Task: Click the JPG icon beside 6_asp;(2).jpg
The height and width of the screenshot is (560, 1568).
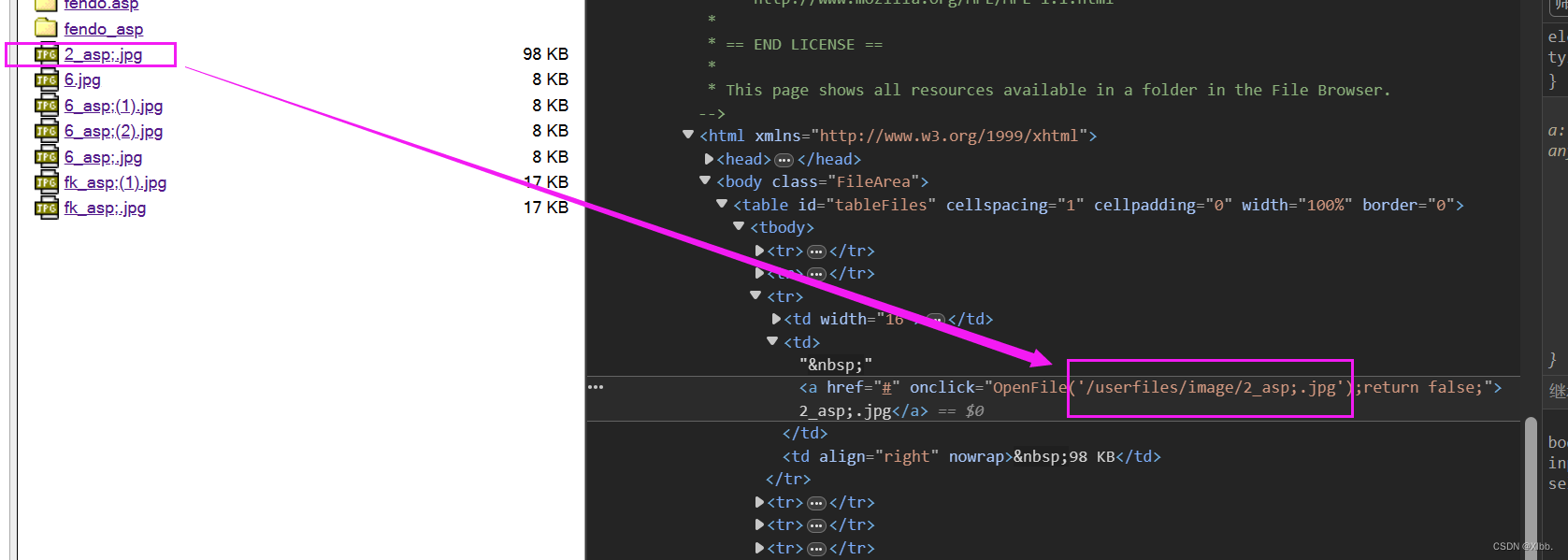Action: pos(46,131)
